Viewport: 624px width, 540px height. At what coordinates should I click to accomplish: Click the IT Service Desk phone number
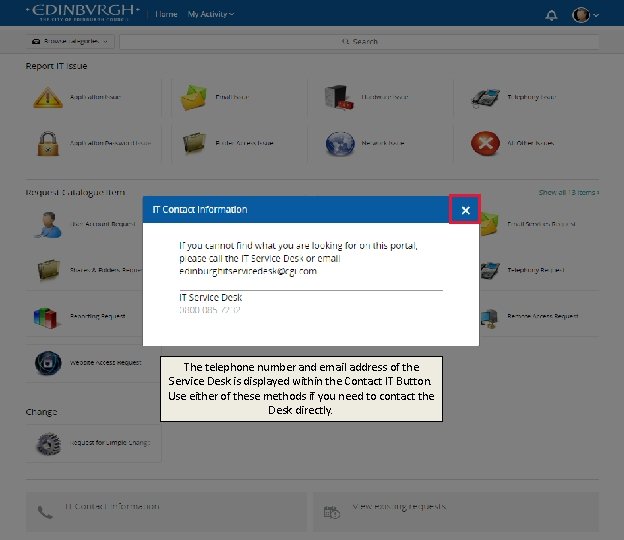pos(210,310)
